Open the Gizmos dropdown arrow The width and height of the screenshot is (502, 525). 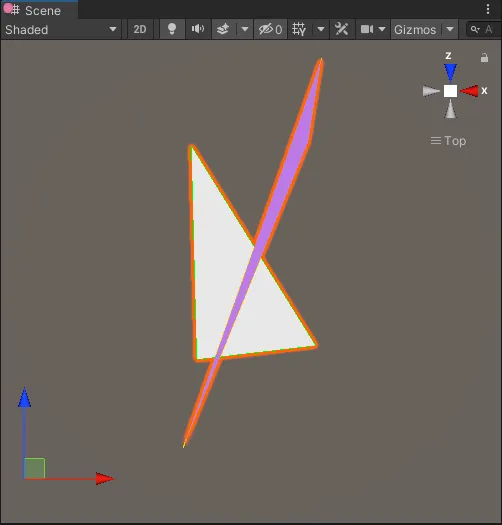(x=450, y=29)
